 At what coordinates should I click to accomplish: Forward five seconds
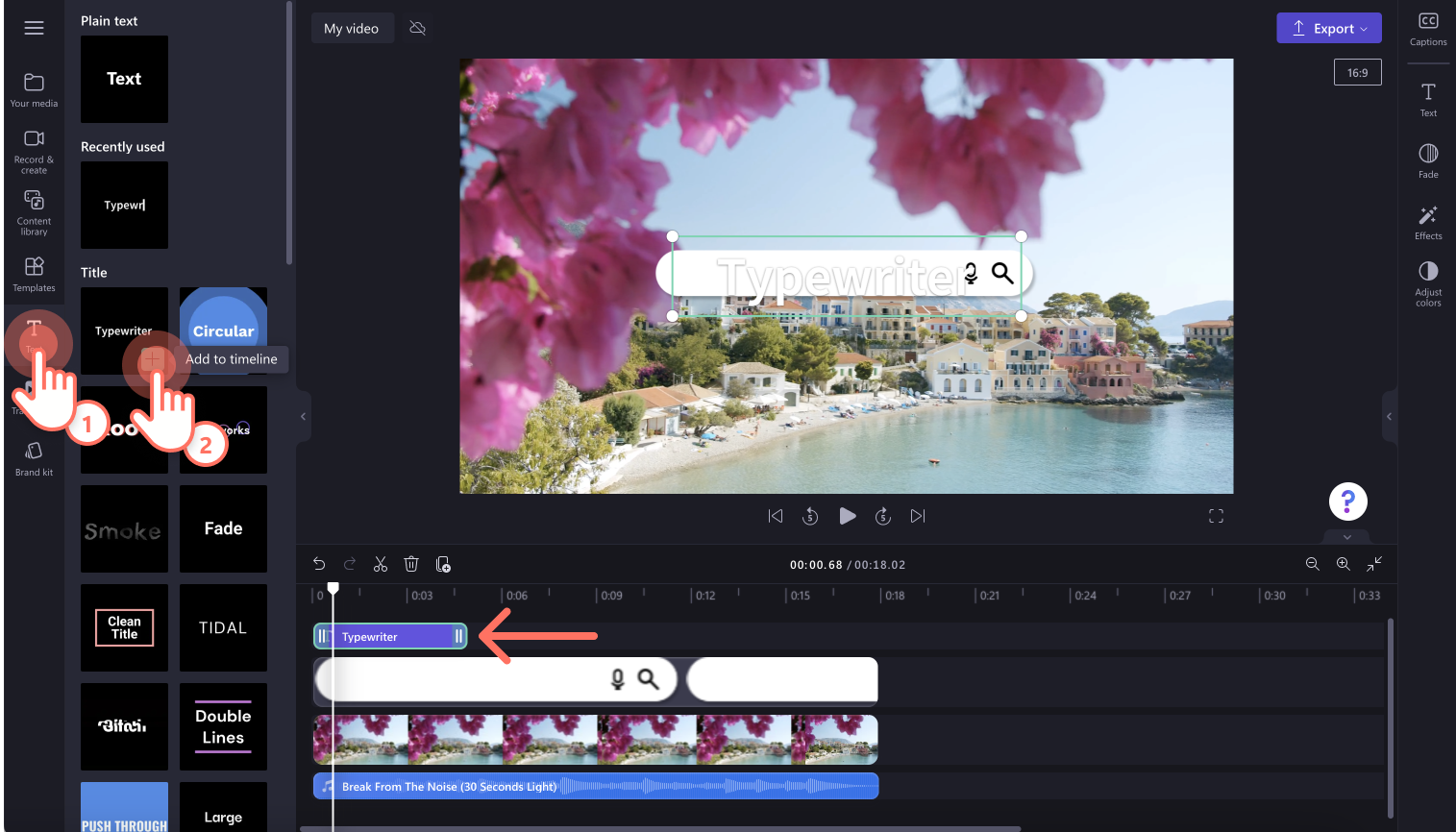tap(883, 516)
